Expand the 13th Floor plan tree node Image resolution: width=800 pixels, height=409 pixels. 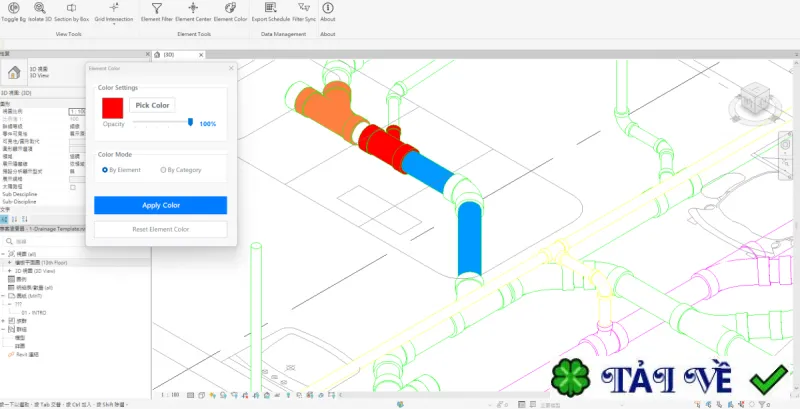[9, 262]
